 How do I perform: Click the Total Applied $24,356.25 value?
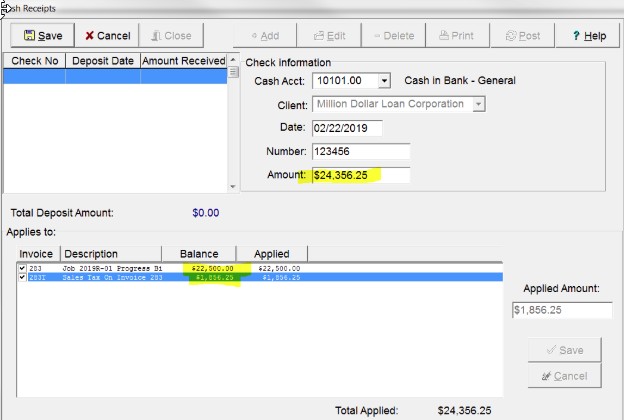tap(464, 410)
